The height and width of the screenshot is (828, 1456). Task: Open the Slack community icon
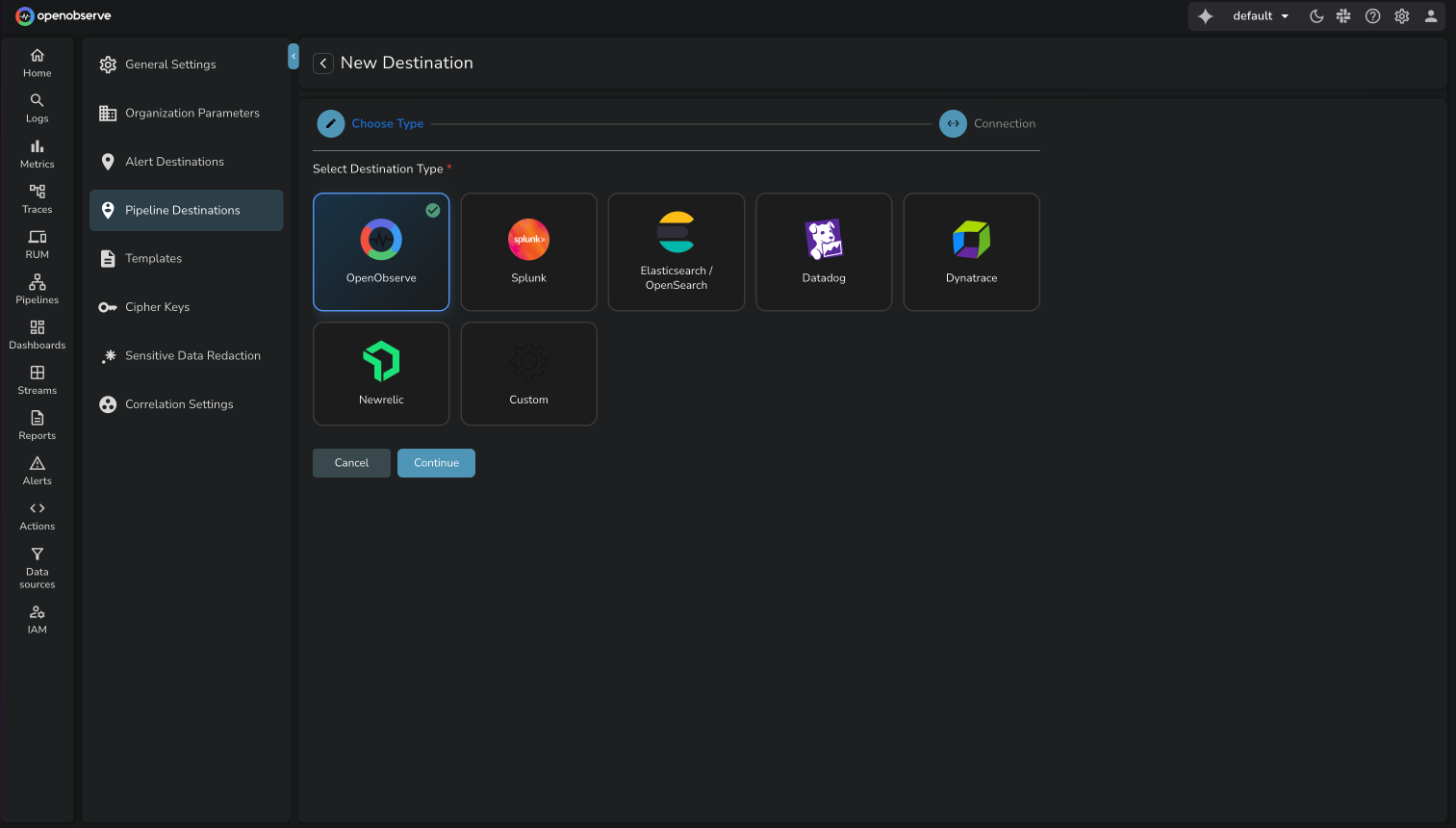1343,15
